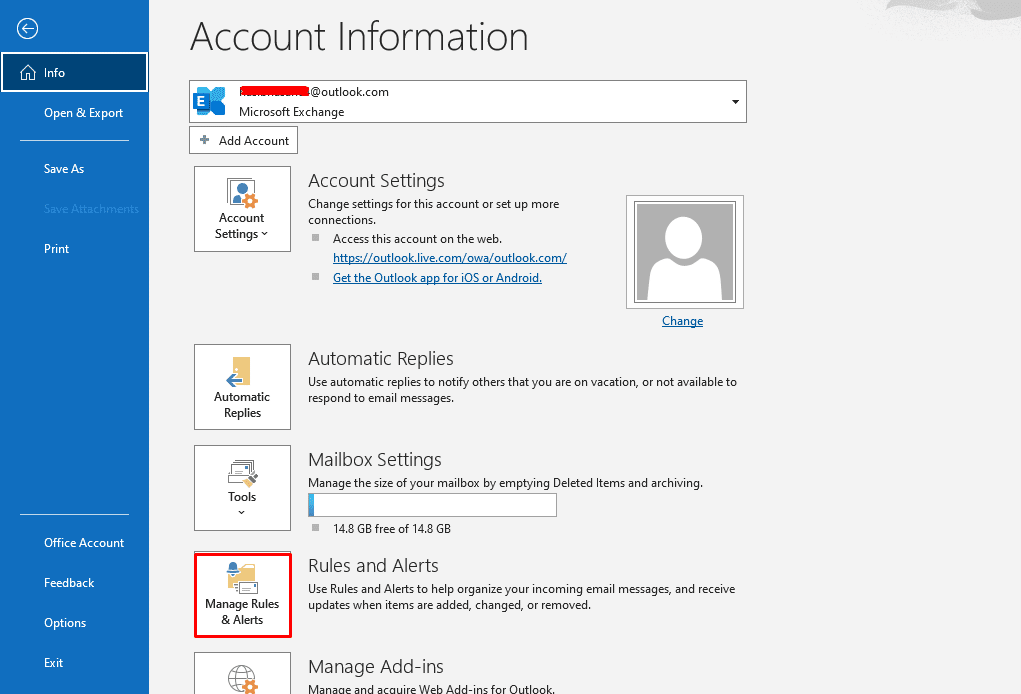Click the Account Information heading
Viewport: 1021px width, 694px height.
click(359, 36)
